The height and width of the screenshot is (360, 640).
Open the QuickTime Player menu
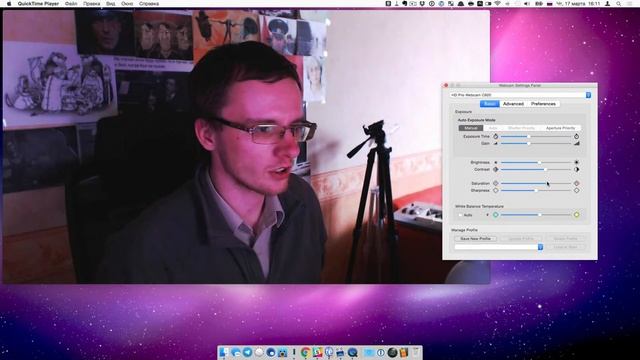(x=38, y=3)
